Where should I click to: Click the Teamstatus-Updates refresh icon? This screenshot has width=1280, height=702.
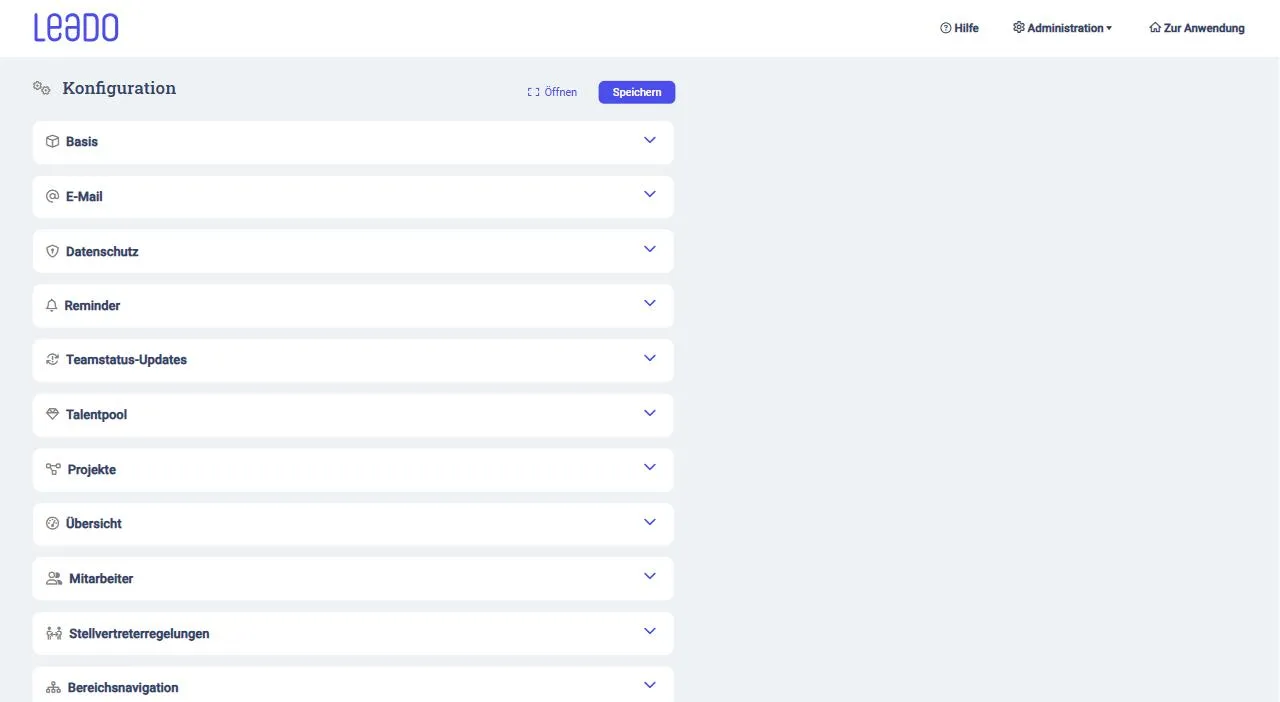click(53, 360)
